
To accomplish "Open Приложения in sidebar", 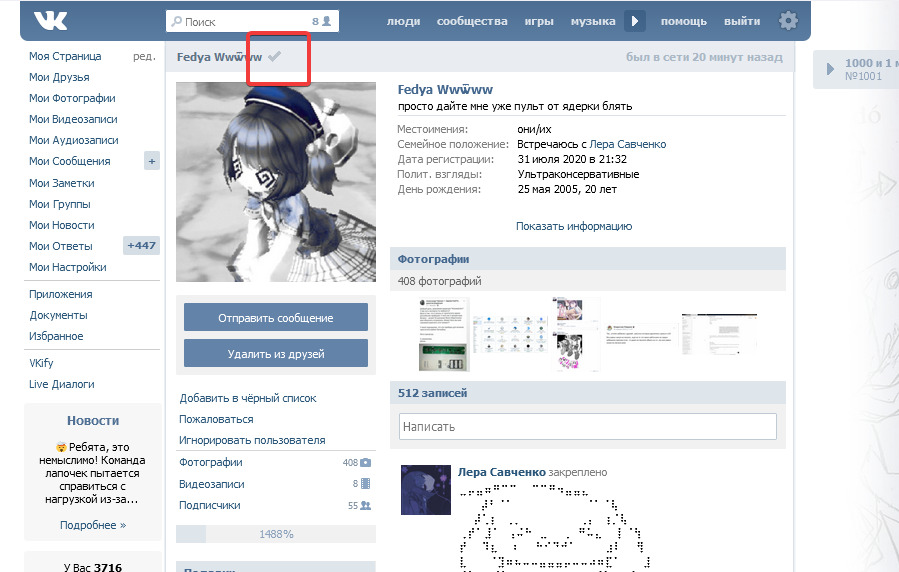I will pyautogui.click(x=61, y=295).
